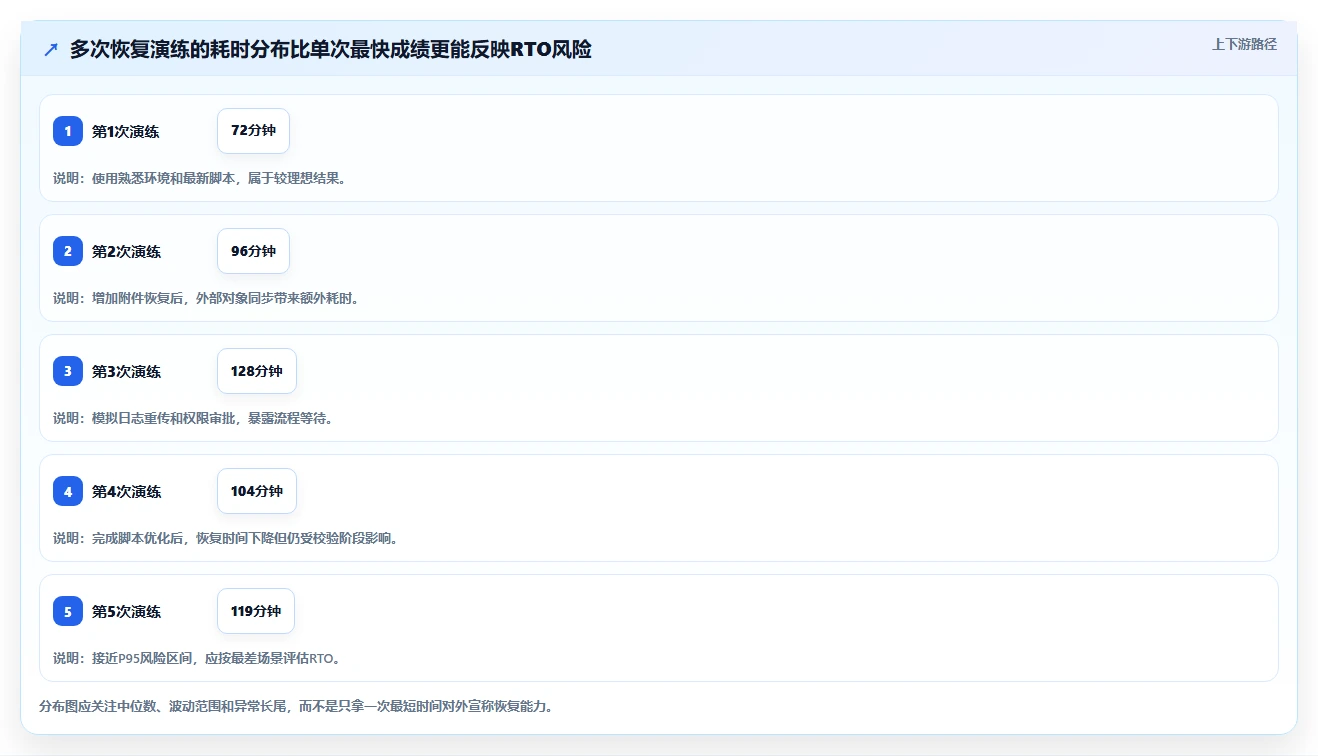1318x756 pixels.
Task: Select the 第1次演练 label
Action: [x=126, y=131]
